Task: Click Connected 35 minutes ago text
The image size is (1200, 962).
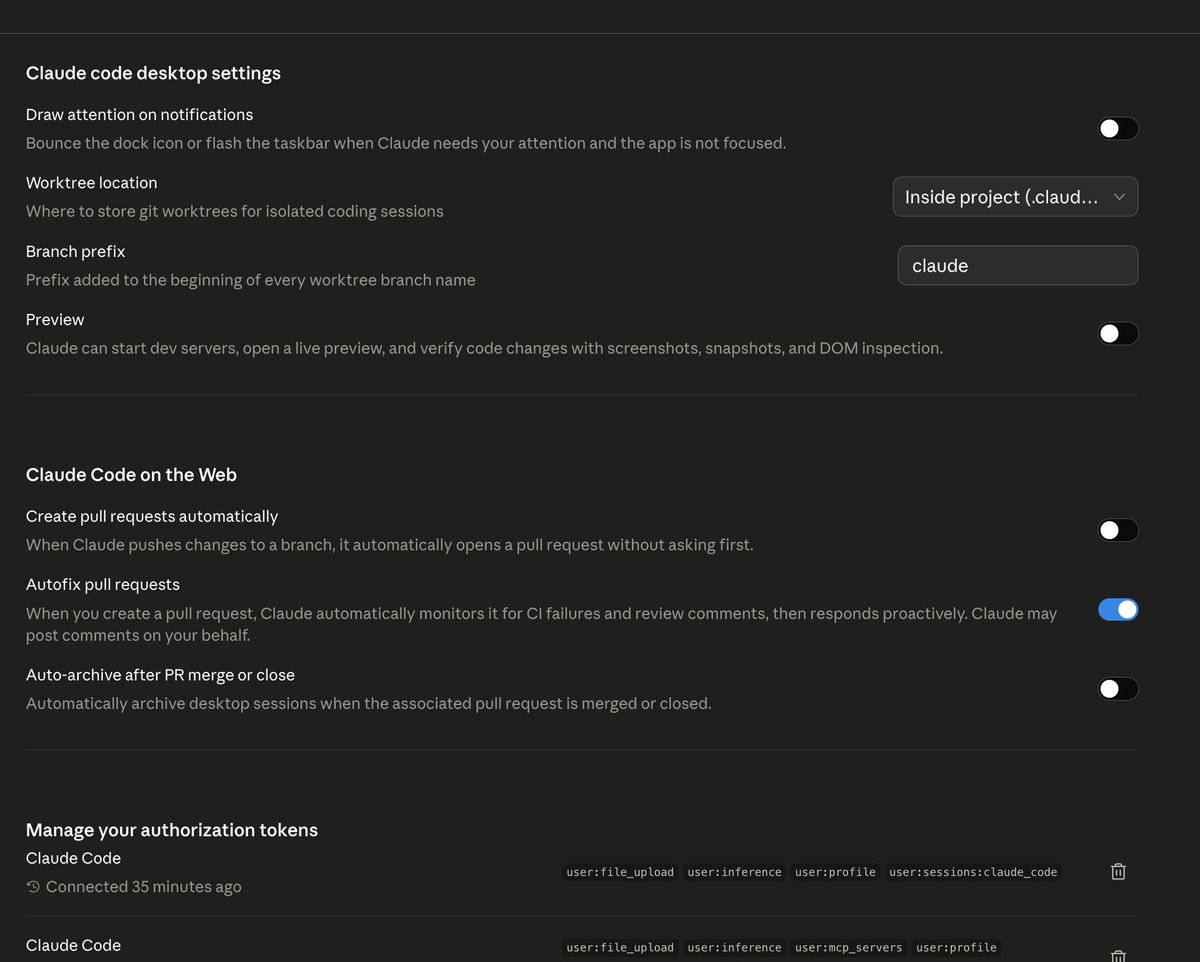Action: [143, 887]
